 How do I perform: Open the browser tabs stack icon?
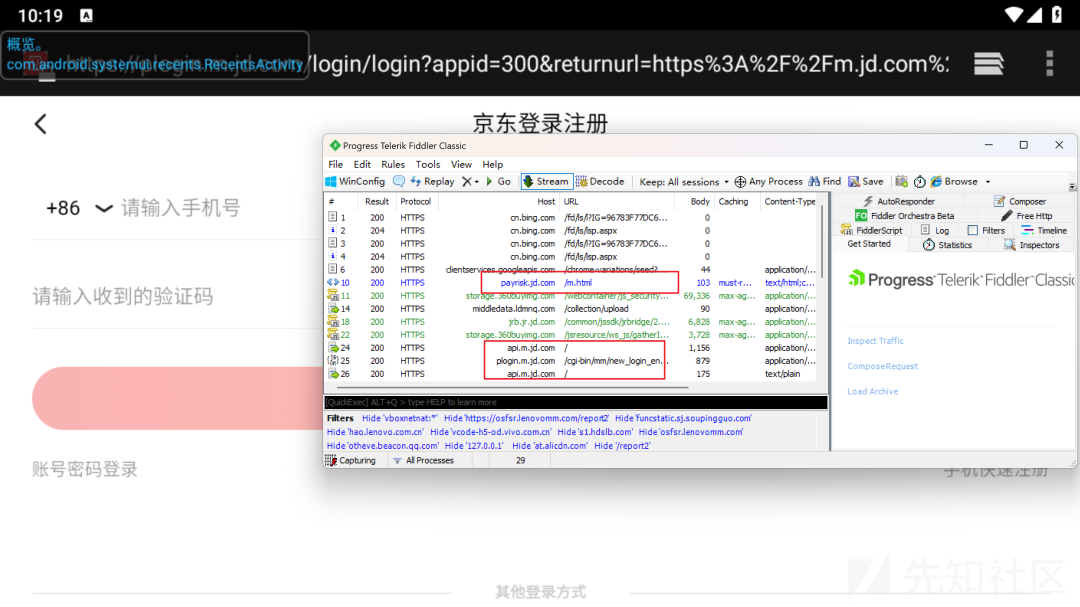(988, 63)
